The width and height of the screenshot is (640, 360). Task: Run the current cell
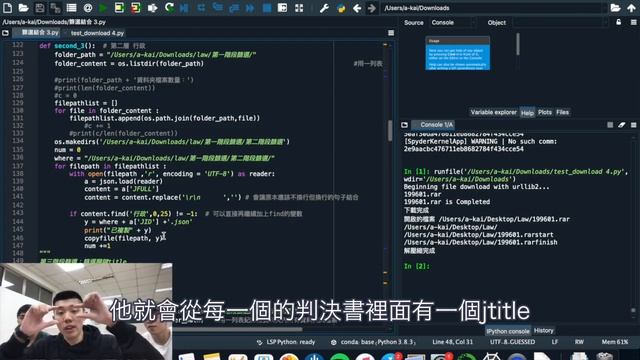tap(119, 8)
